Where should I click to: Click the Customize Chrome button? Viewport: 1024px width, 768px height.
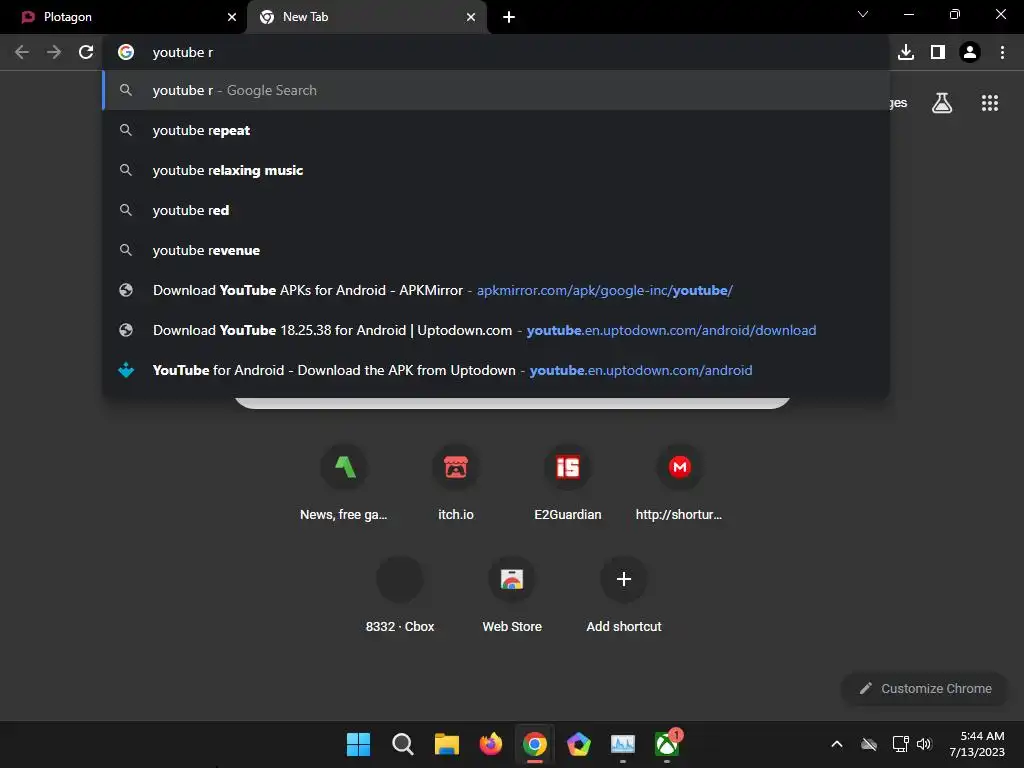pyautogui.click(x=925, y=688)
